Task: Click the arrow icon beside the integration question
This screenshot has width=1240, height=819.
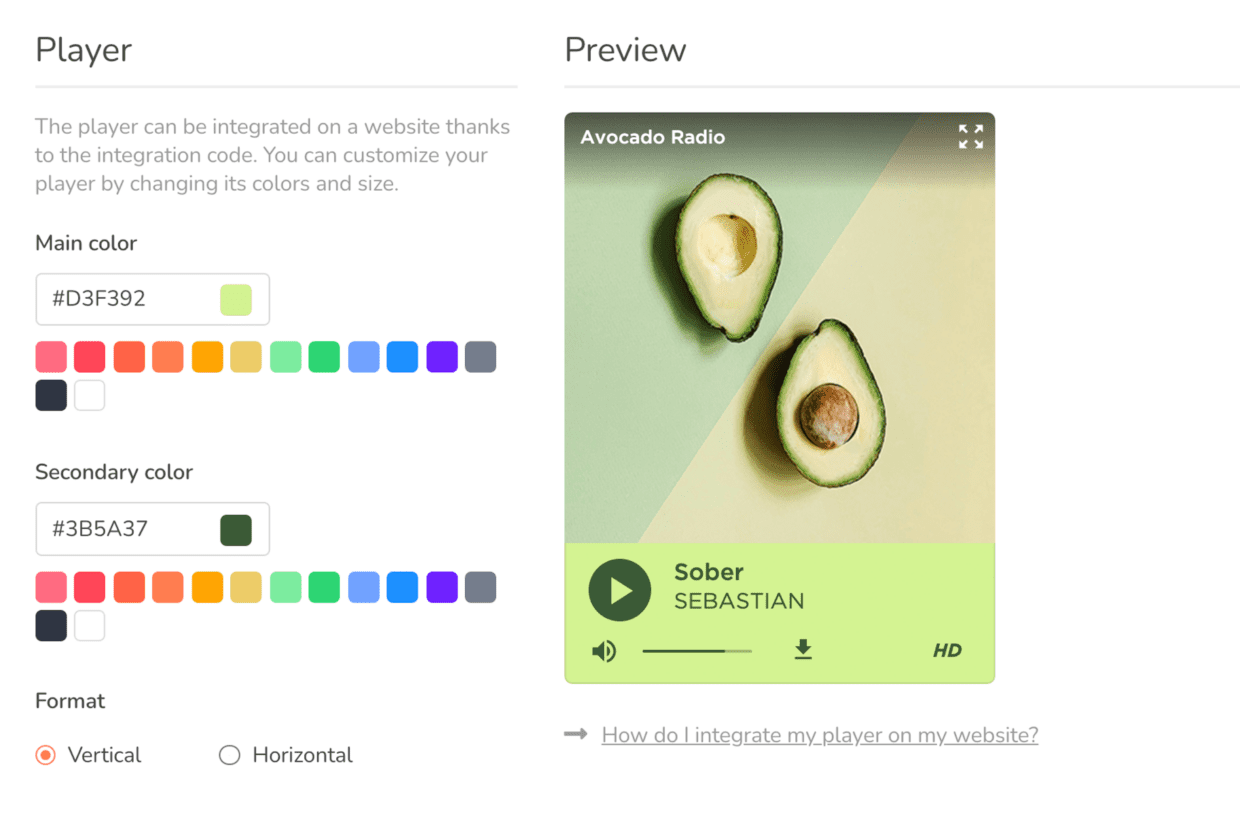Action: [x=576, y=734]
